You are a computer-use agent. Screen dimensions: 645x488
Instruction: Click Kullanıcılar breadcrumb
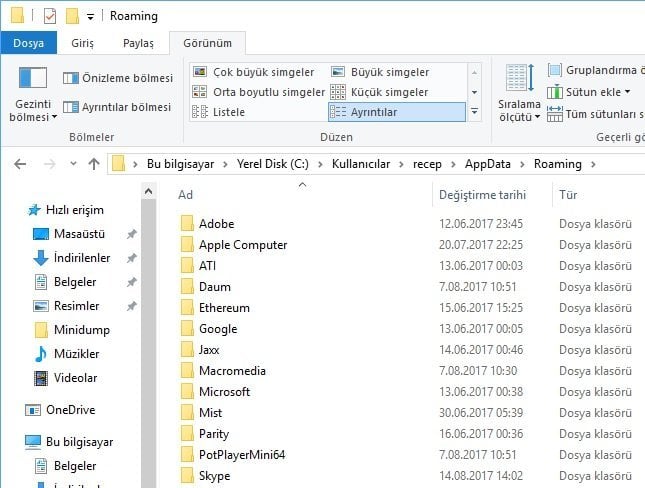[361, 164]
